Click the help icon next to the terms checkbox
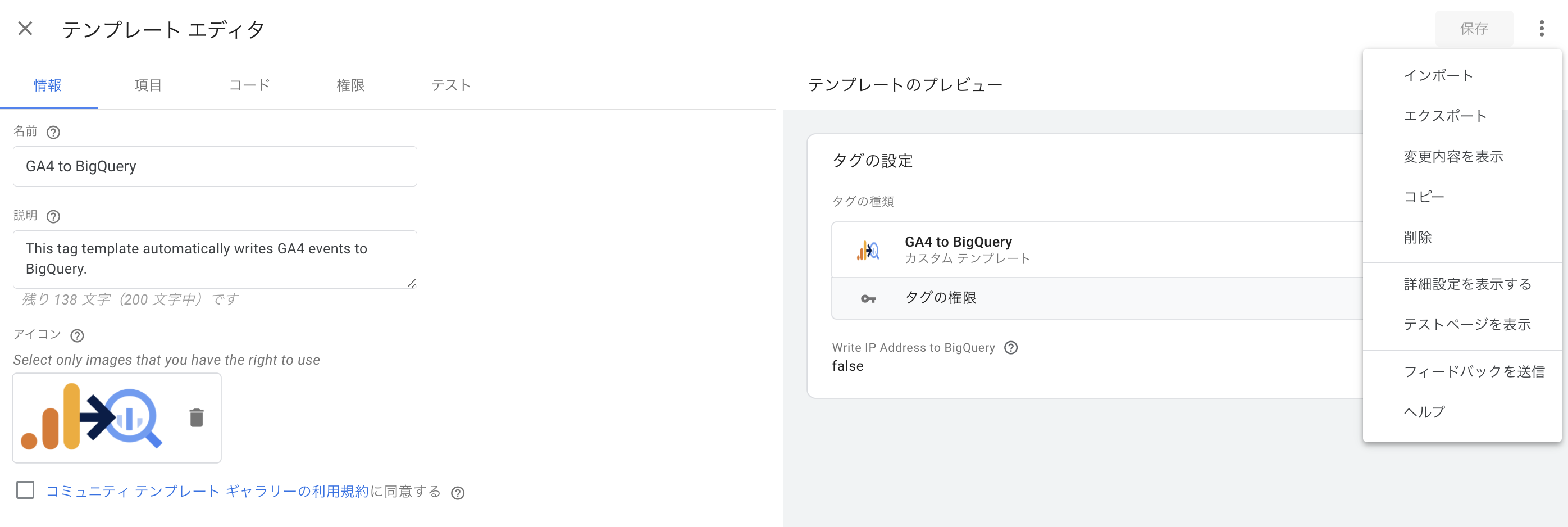Image resolution: width=1568 pixels, height=527 pixels. coord(458,492)
